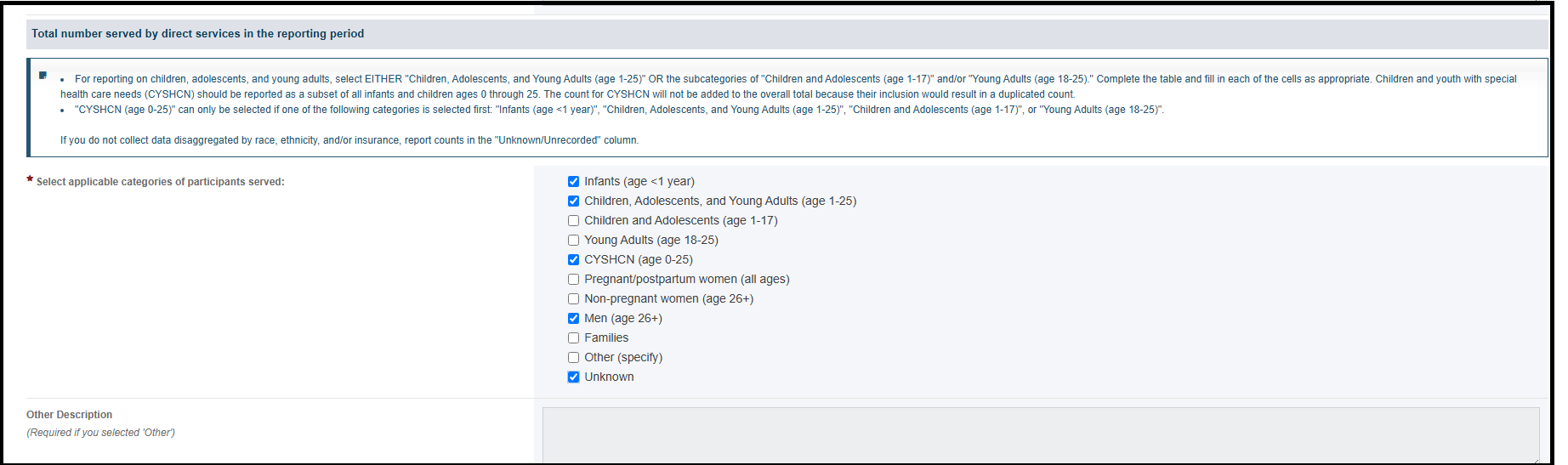Uncheck the Unknown checkbox
The width and height of the screenshot is (1568, 465).
click(x=573, y=377)
